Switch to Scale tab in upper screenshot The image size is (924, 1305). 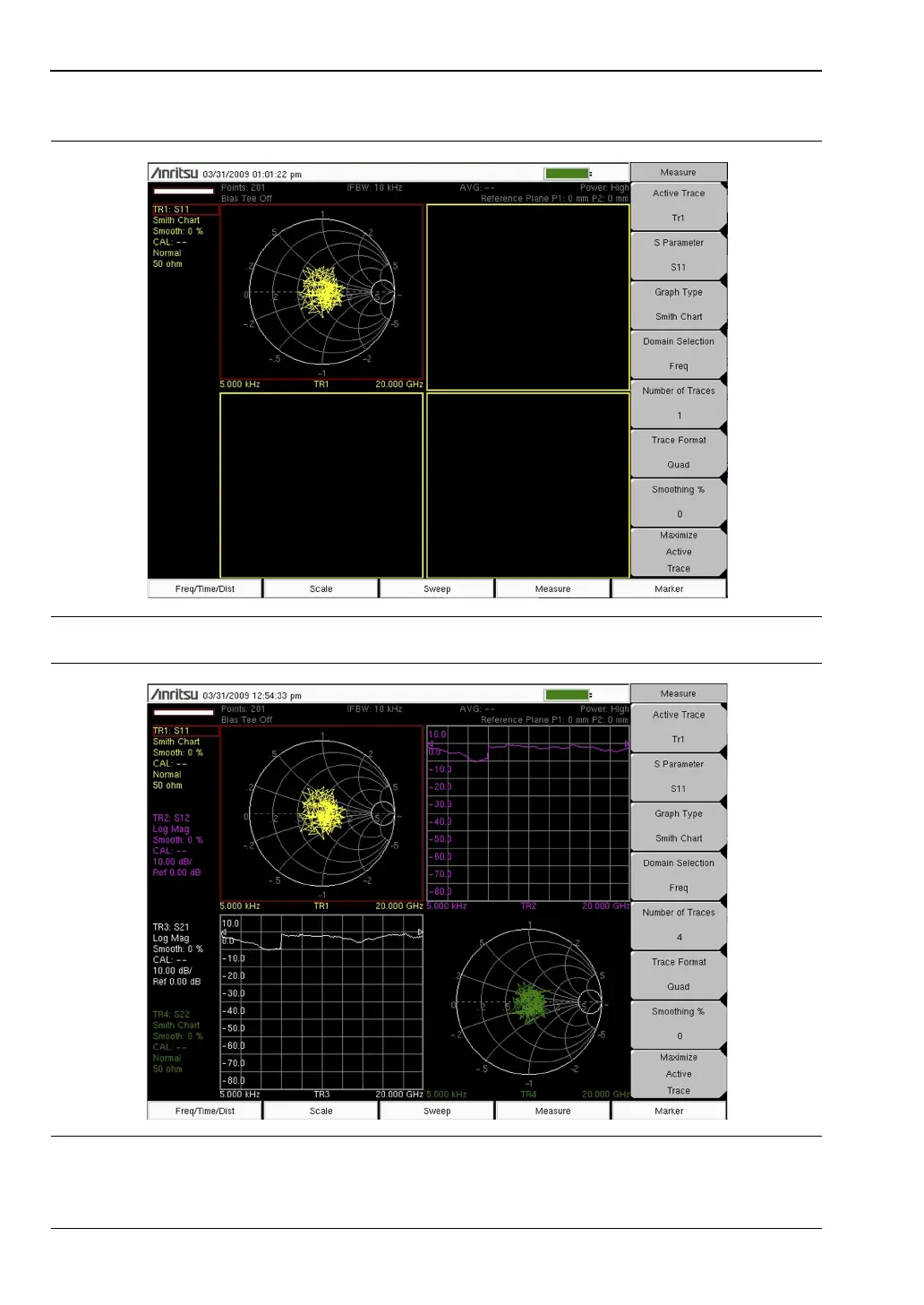(321, 588)
